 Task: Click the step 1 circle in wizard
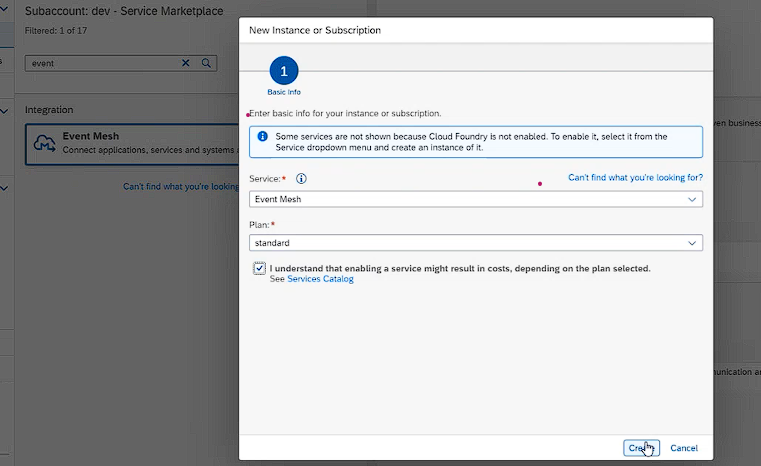284,71
